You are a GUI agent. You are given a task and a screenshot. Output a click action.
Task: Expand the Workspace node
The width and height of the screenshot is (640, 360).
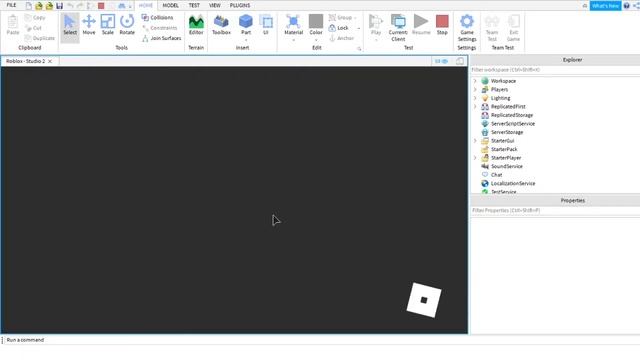pyautogui.click(x=475, y=81)
